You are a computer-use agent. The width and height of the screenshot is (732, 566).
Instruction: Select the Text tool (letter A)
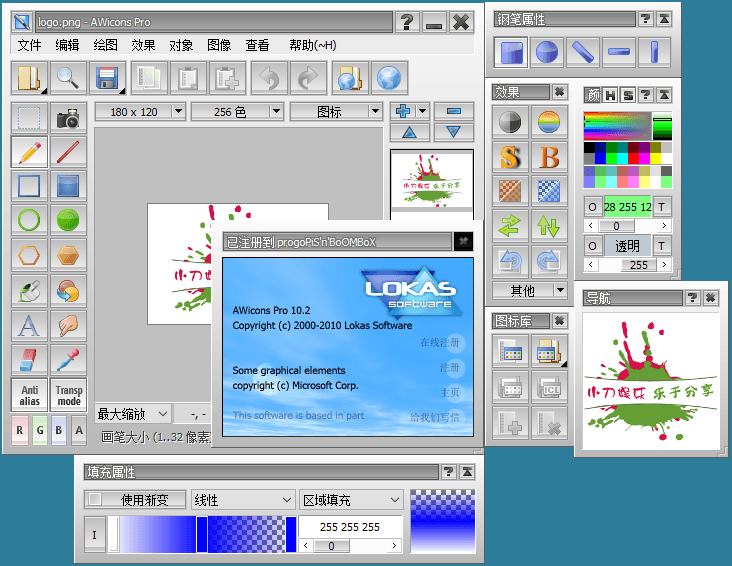(30, 325)
